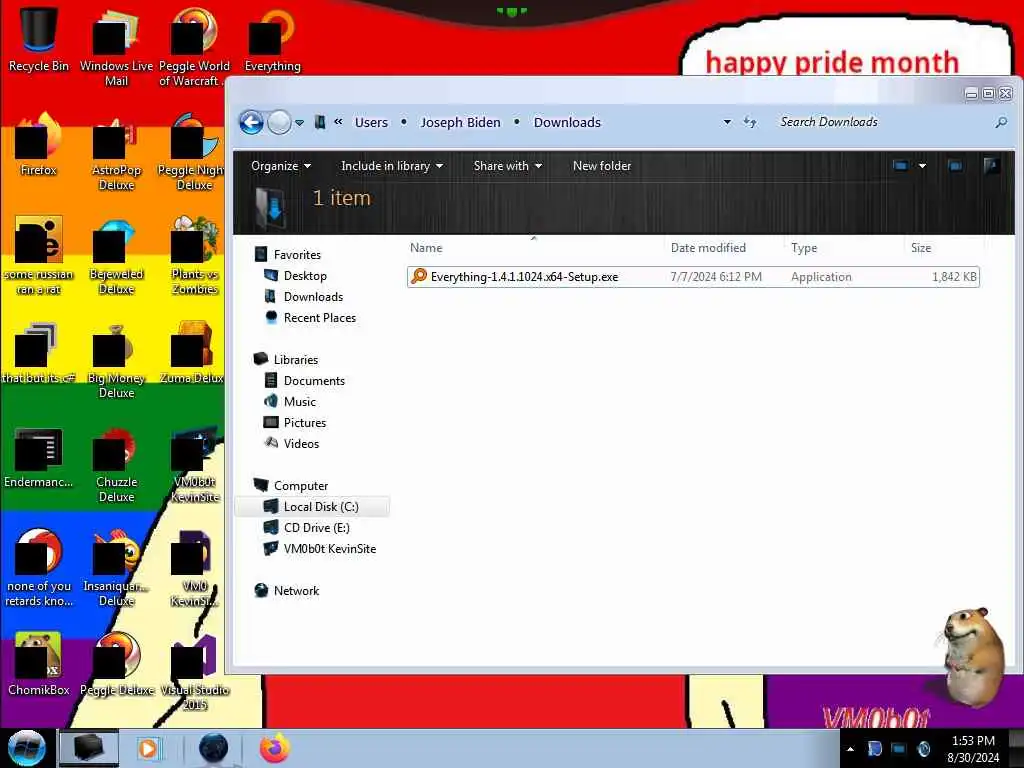Viewport: 1024px width, 768px height.
Task: Show hidden tray icons arrow
Action: click(850, 749)
